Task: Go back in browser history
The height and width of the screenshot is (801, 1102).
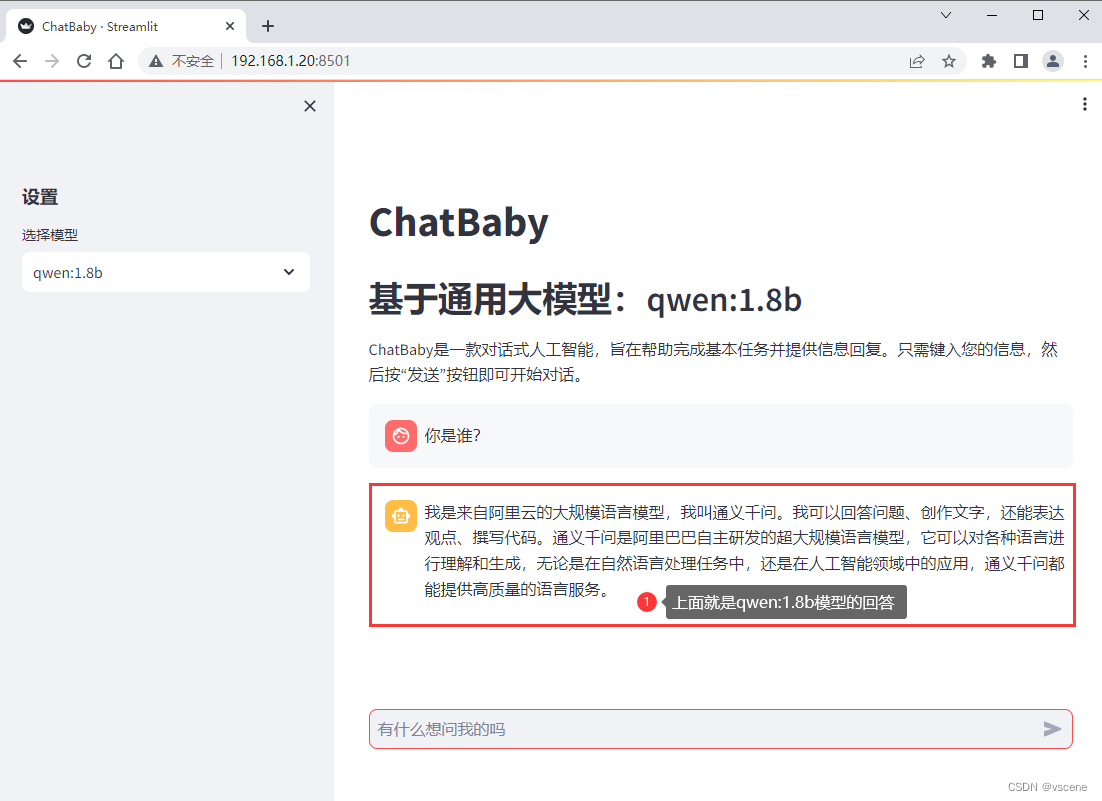Action: [x=20, y=61]
